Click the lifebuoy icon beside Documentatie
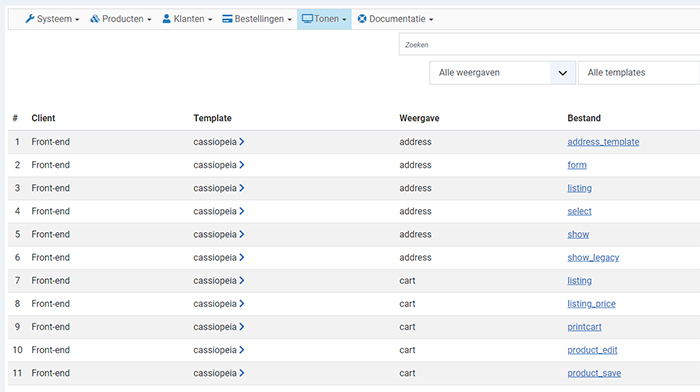700x392 pixels. coord(362,19)
